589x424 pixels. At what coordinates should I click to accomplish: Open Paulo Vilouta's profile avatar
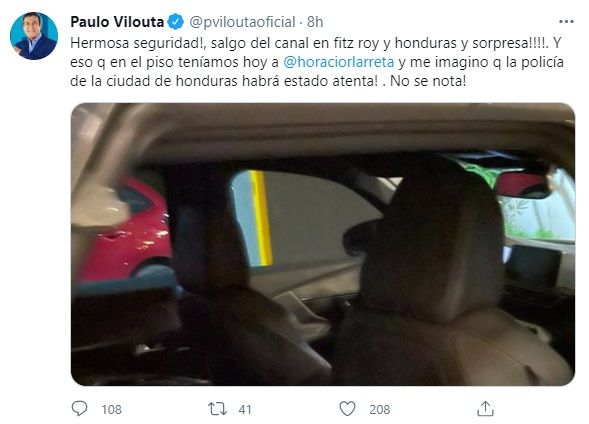click(34, 36)
